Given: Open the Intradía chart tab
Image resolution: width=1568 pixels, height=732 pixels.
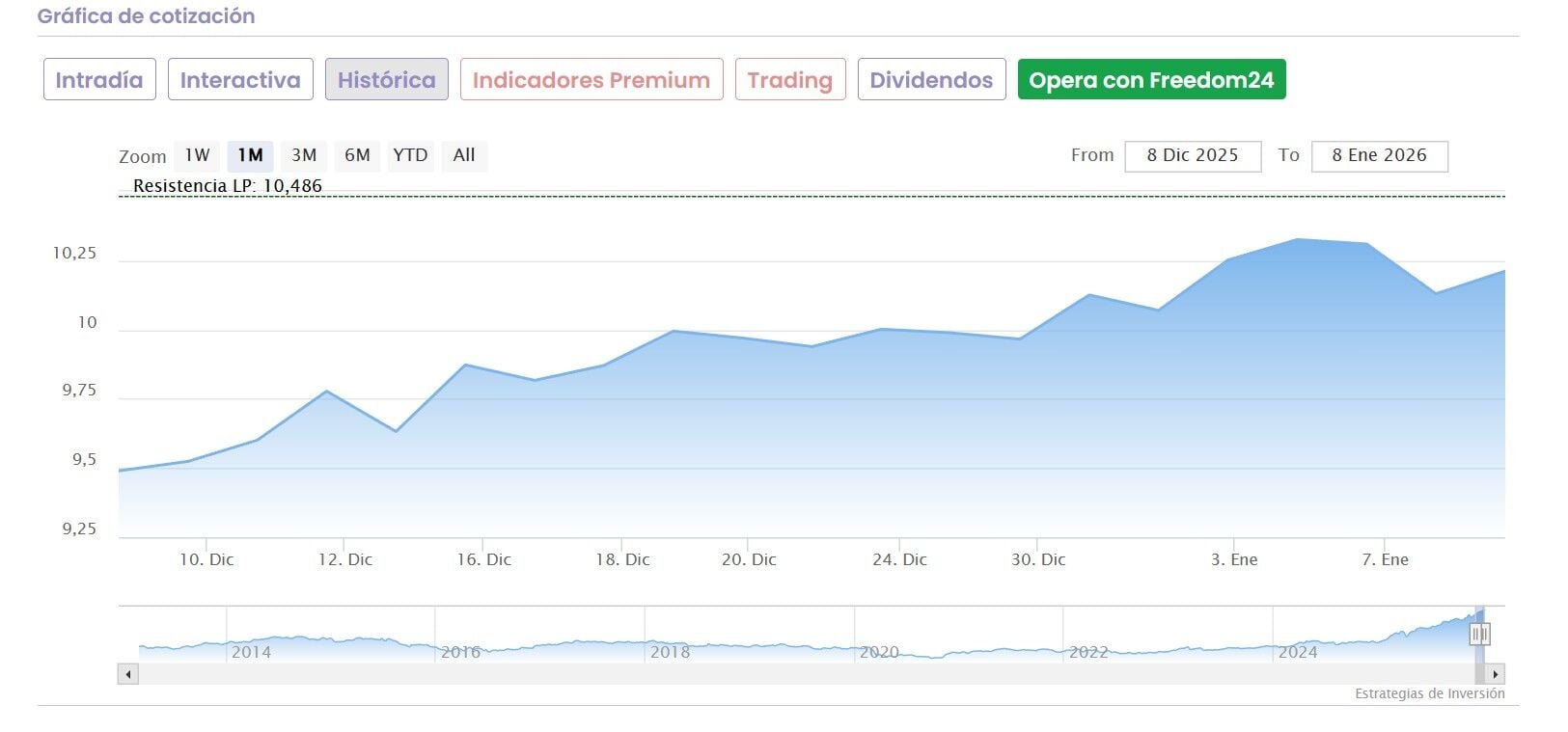Looking at the screenshot, I should click(x=99, y=80).
